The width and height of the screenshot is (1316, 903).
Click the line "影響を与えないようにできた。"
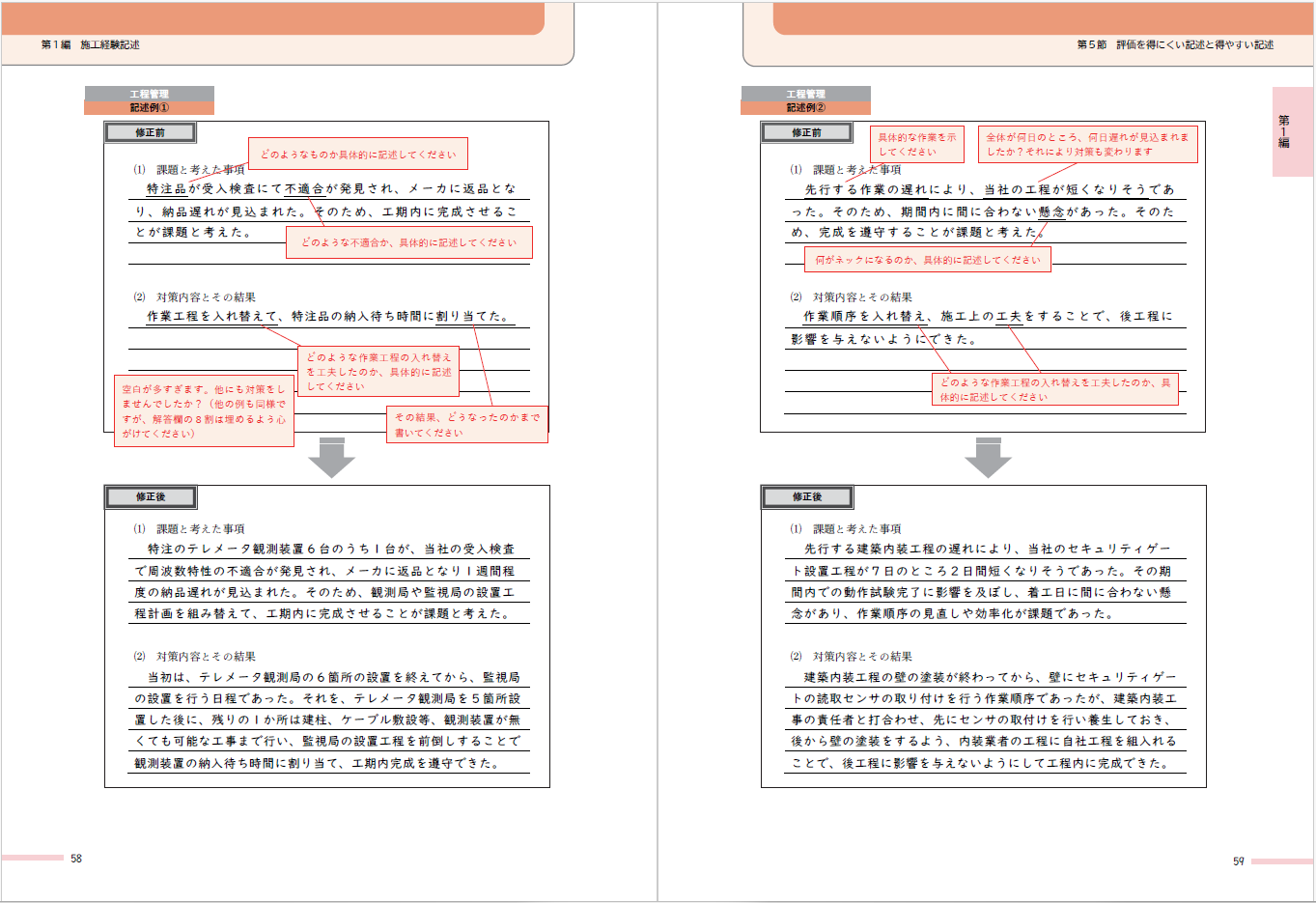click(884, 339)
